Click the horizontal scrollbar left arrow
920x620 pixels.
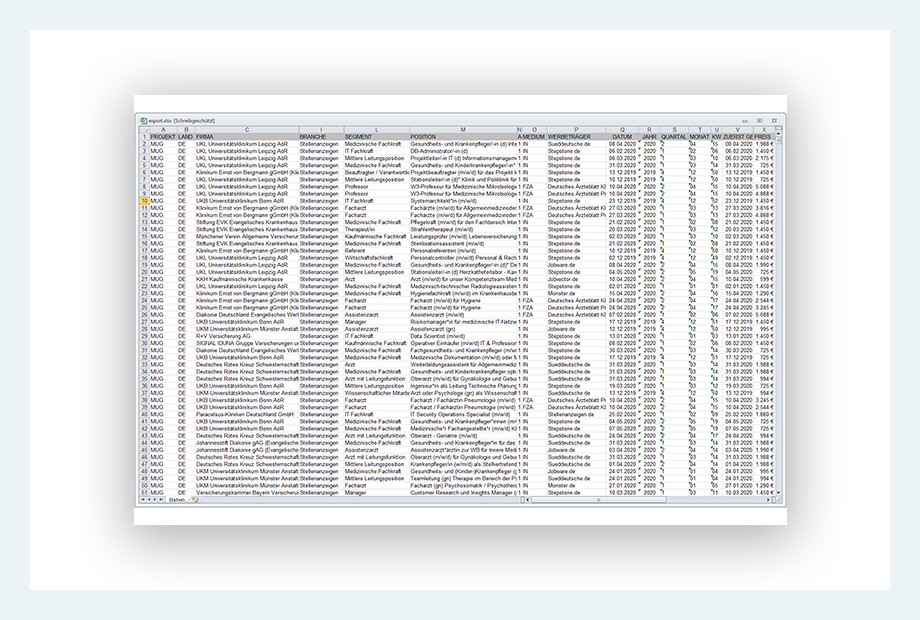point(528,500)
